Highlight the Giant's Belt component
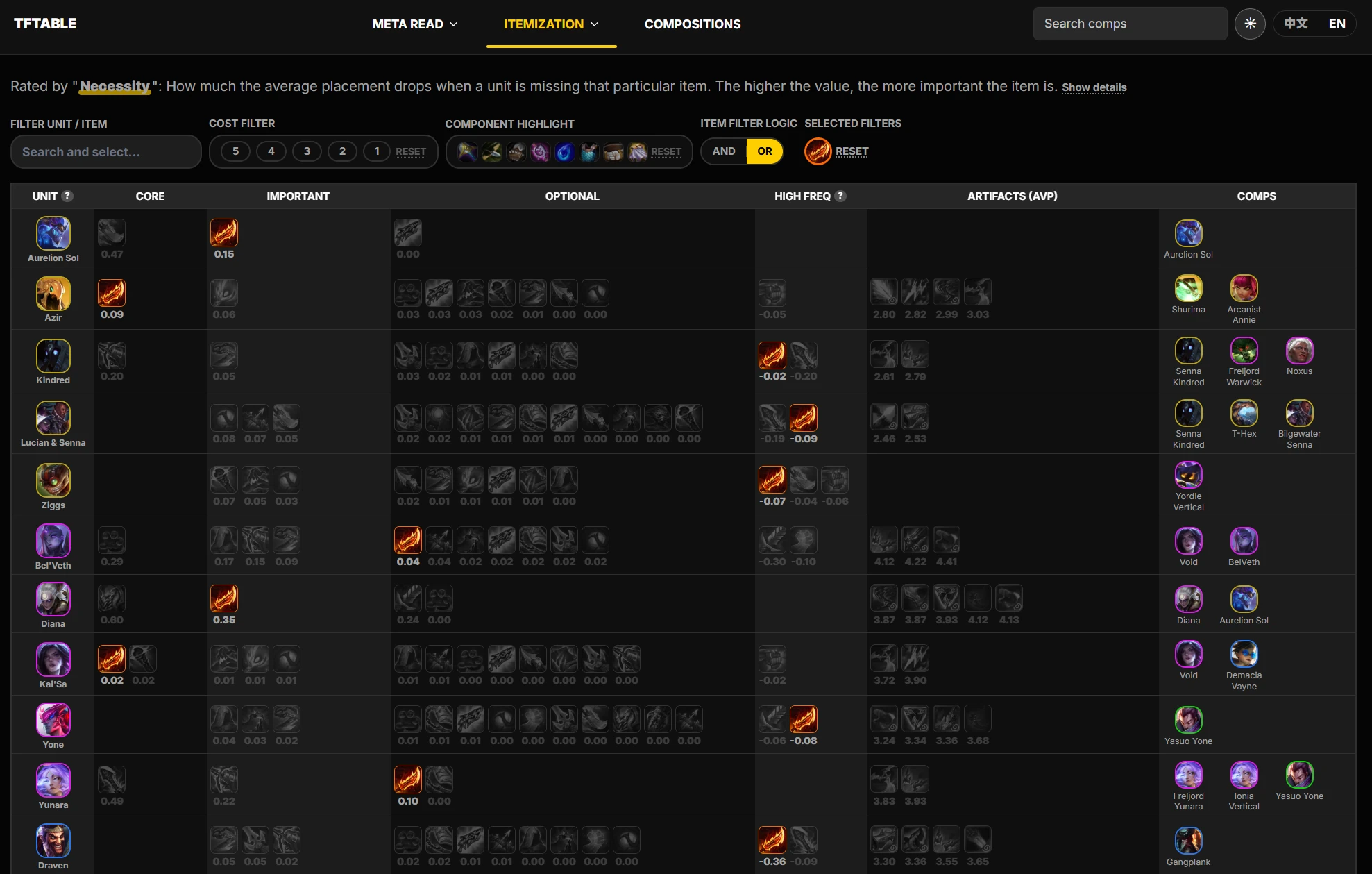The image size is (1372, 874). tap(613, 151)
